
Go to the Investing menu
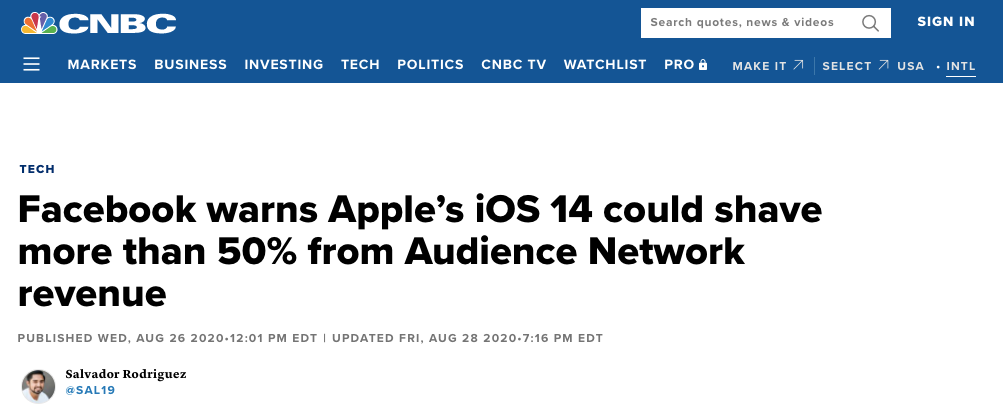tap(283, 65)
